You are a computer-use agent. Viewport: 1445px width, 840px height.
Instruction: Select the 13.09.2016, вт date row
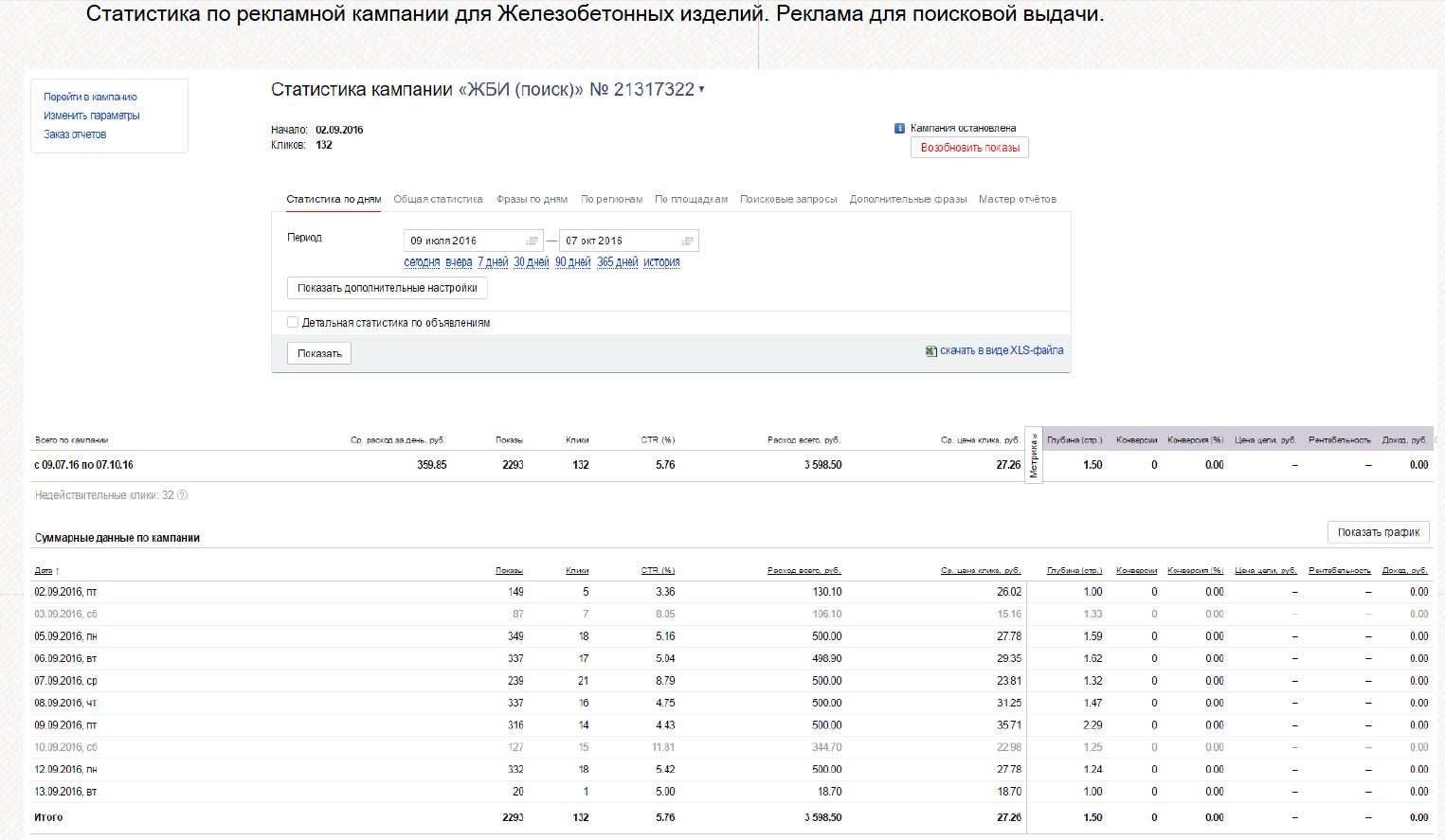pos(732,792)
